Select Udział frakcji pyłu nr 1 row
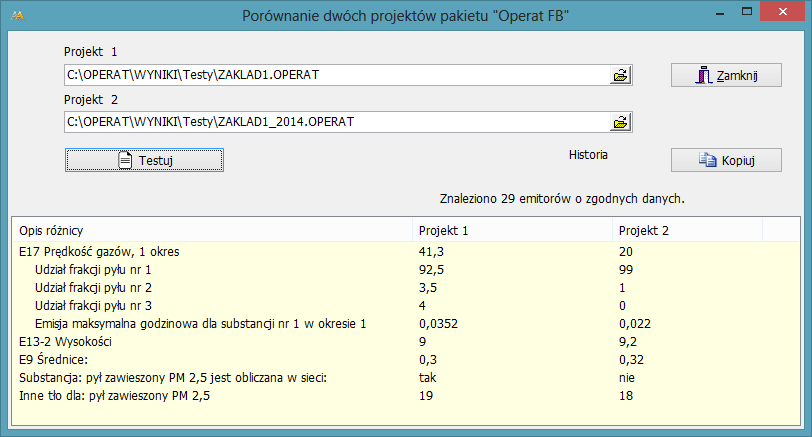812x437 pixels. [405, 270]
